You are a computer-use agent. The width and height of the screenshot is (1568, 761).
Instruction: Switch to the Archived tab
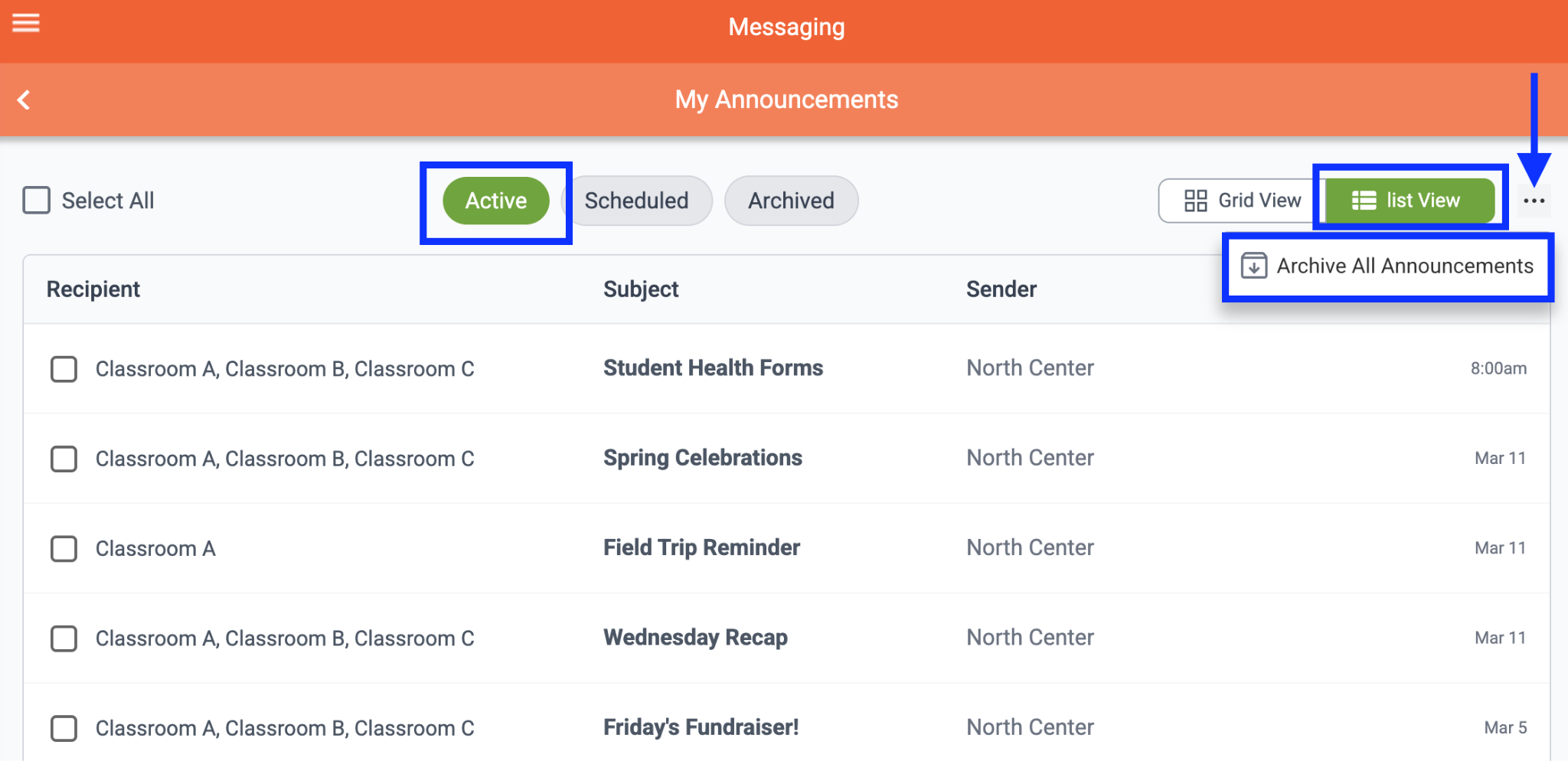tap(791, 201)
